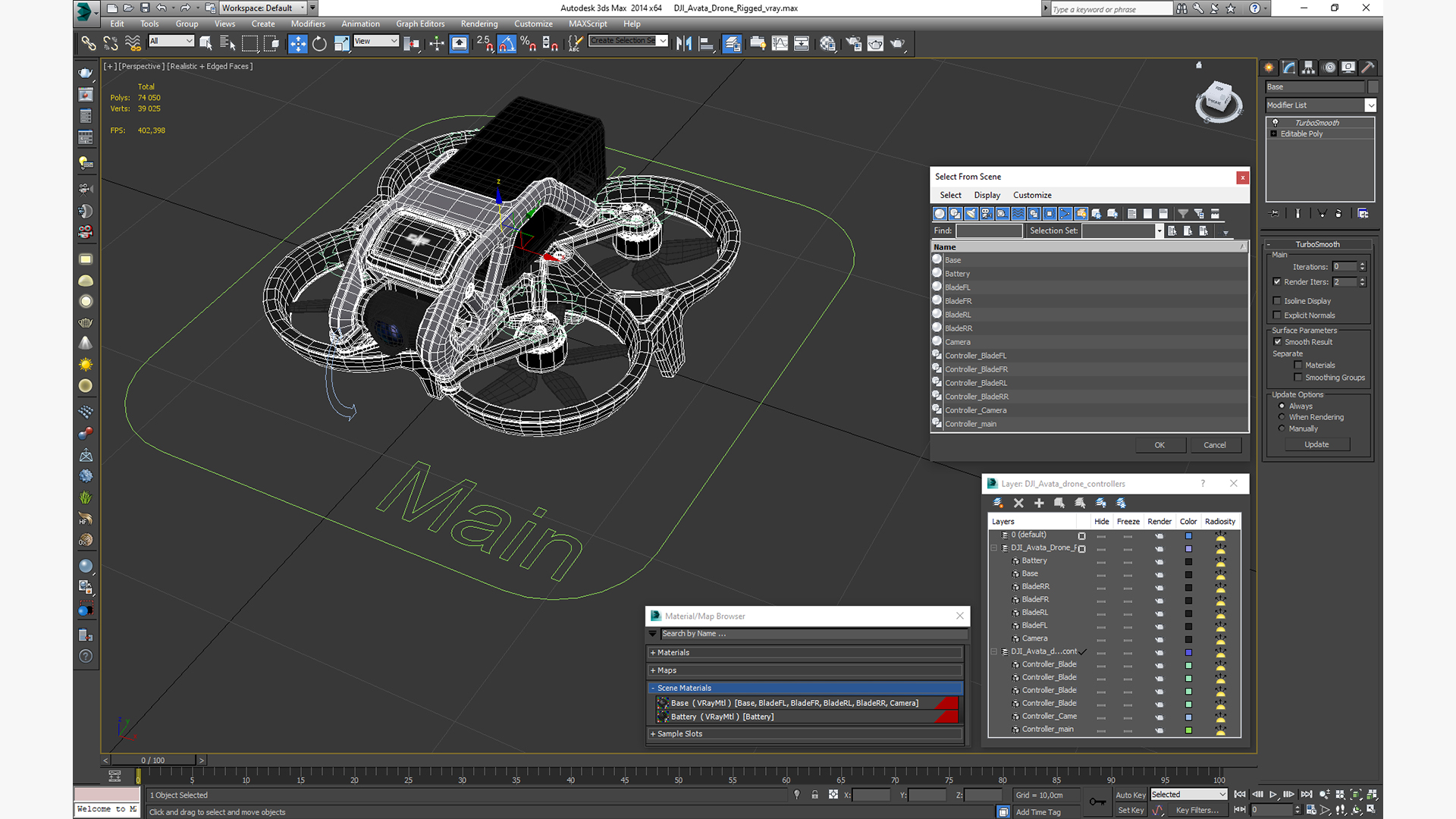1456x819 pixels.
Task: Click the Unlink Selection tool
Action: pyautogui.click(x=111, y=43)
